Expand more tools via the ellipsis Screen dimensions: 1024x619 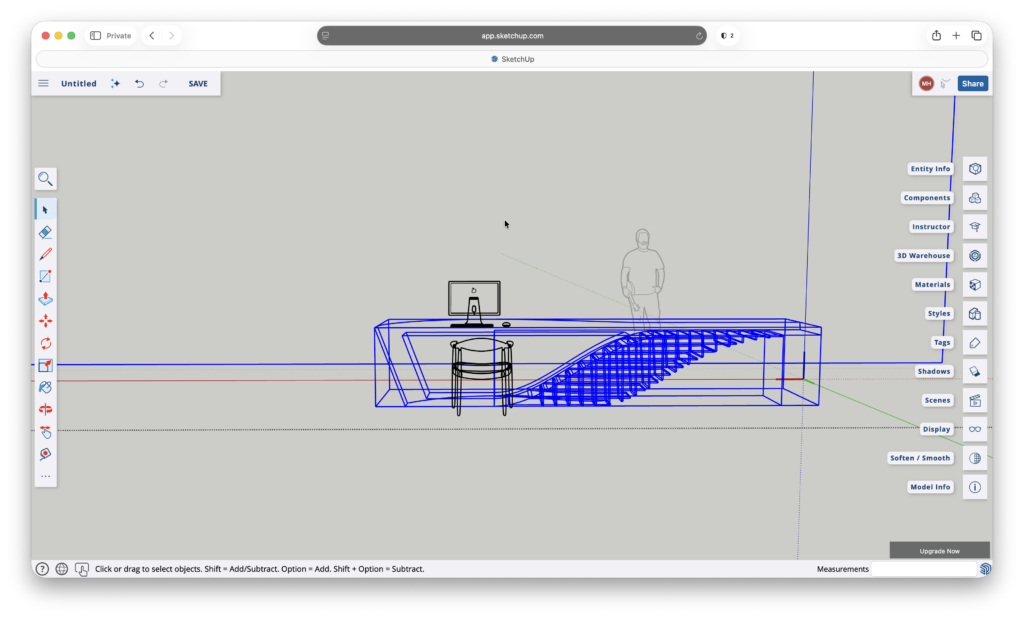coord(45,477)
